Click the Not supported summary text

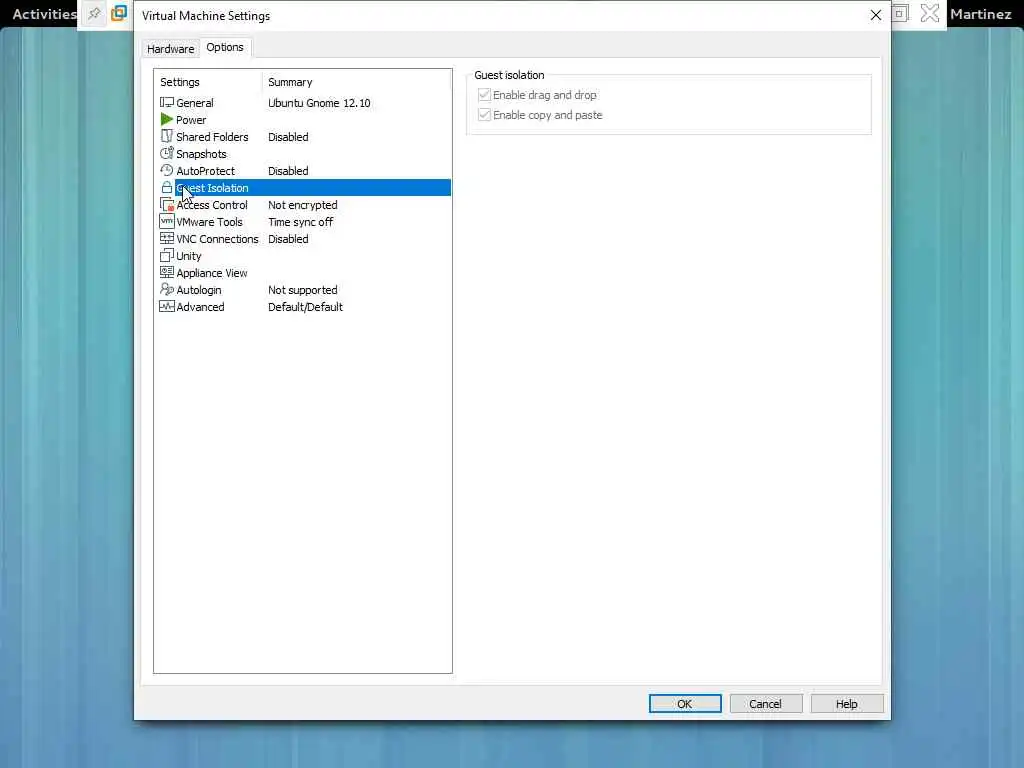click(x=302, y=289)
